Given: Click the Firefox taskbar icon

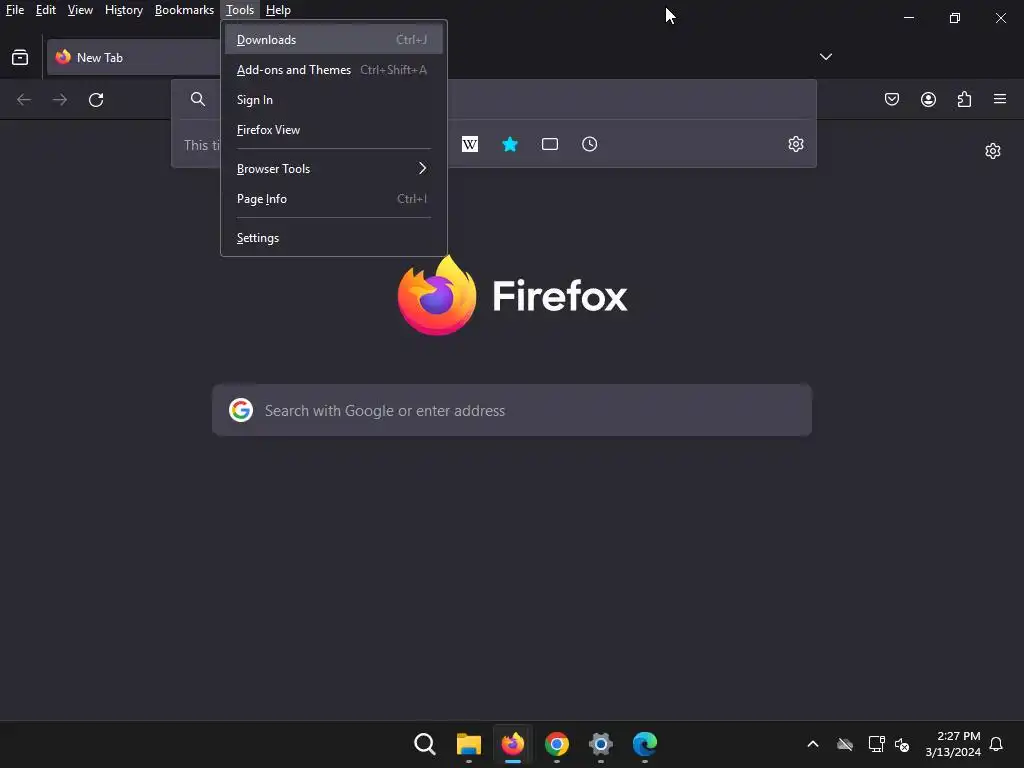Looking at the screenshot, I should pos(513,744).
